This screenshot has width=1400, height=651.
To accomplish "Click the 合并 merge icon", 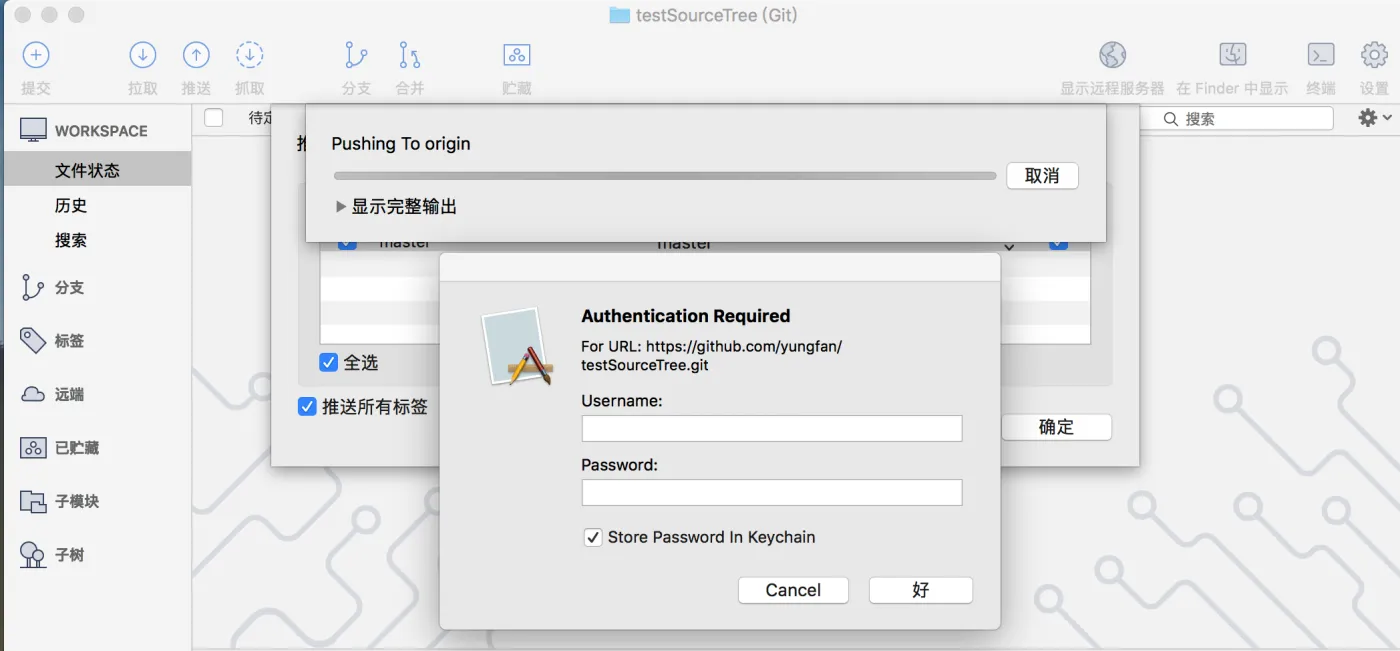I will coord(409,55).
